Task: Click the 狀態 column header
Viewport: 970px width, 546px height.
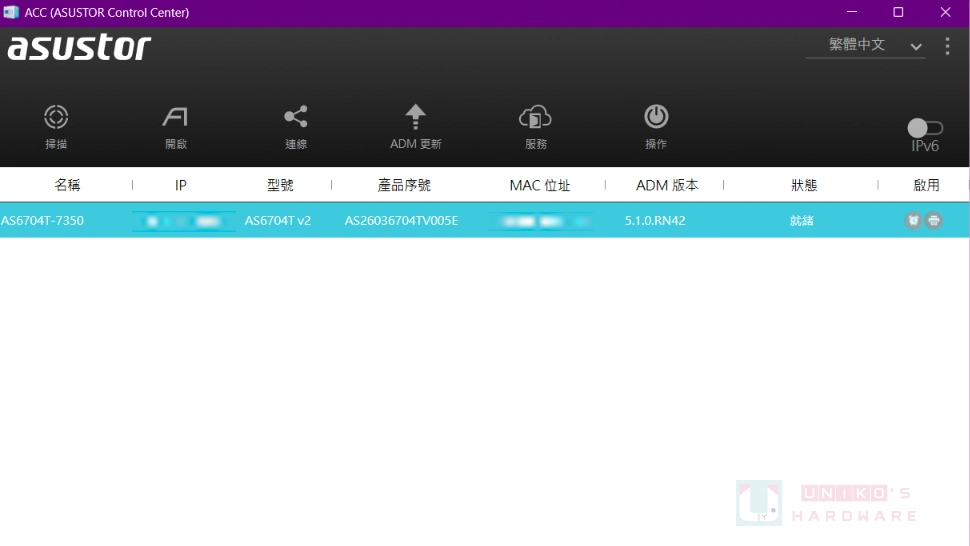Action: coord(804,185)
